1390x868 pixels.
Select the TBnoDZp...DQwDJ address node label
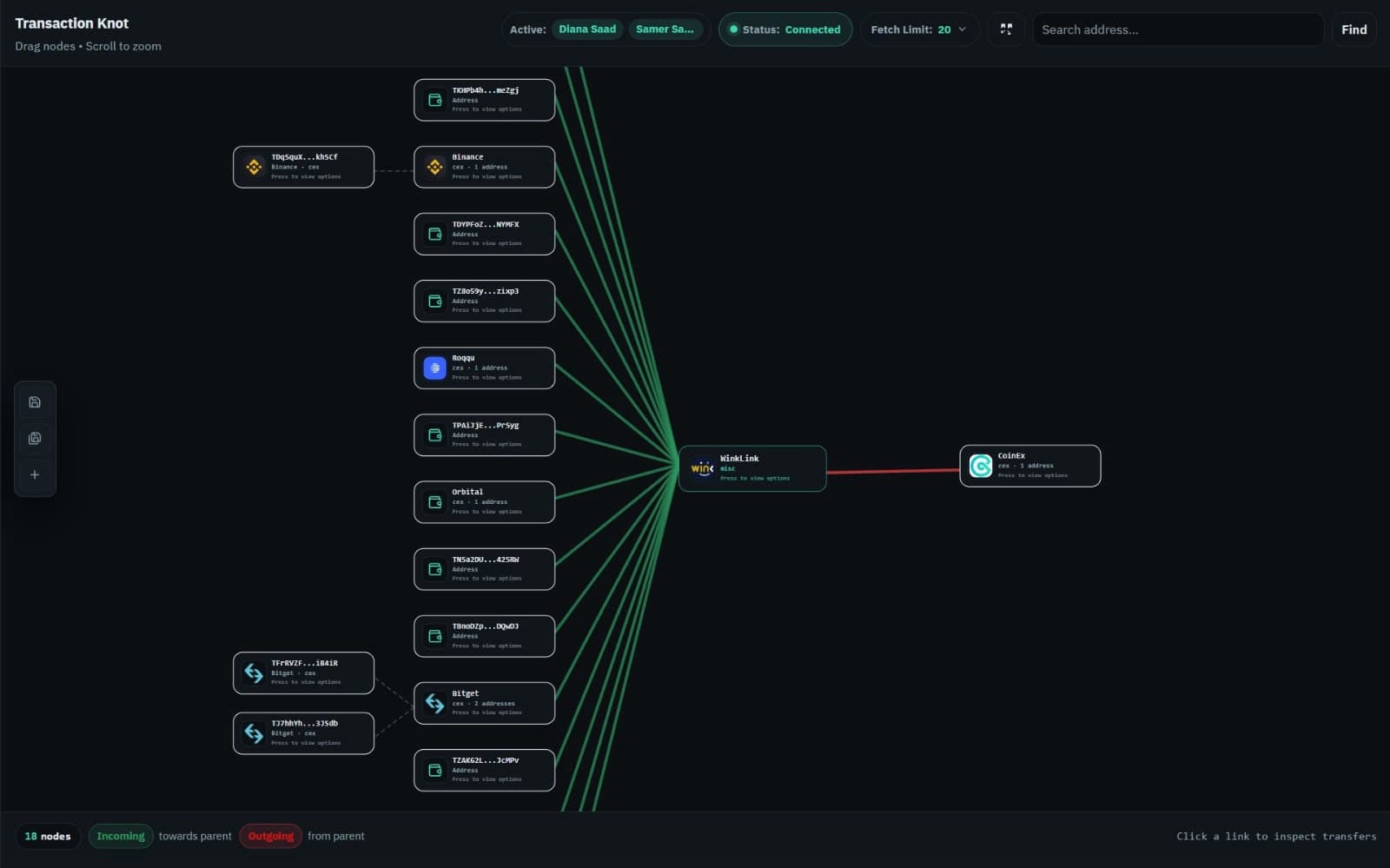pos(485,626)
